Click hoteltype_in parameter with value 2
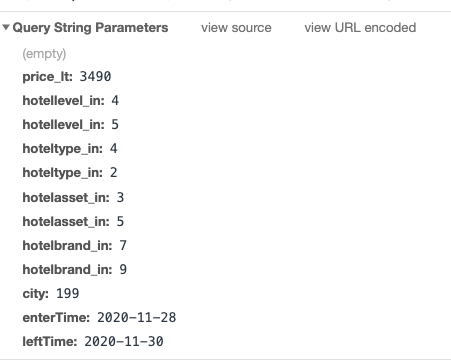This screenshot has width=451, height=360. [70, 173]
